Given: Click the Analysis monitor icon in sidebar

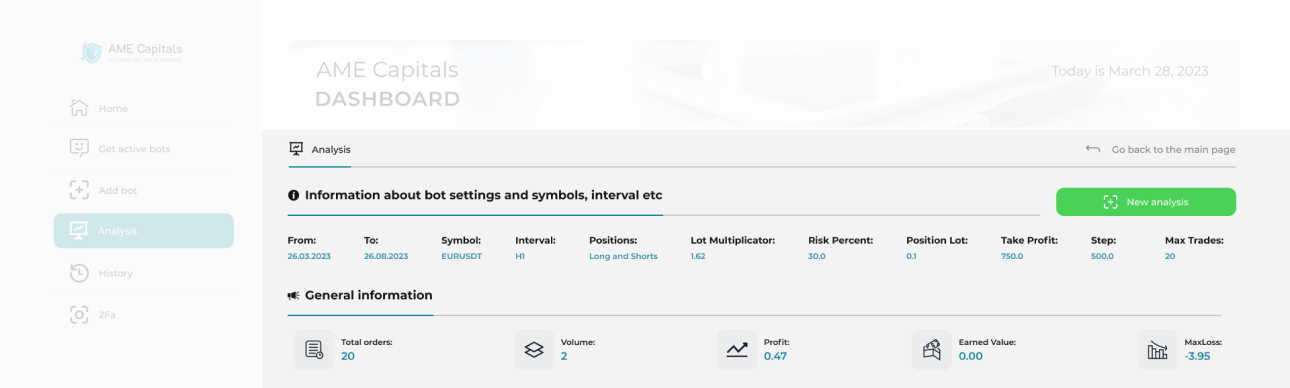Looking at the screenshot, I should (x=79, y=231).
